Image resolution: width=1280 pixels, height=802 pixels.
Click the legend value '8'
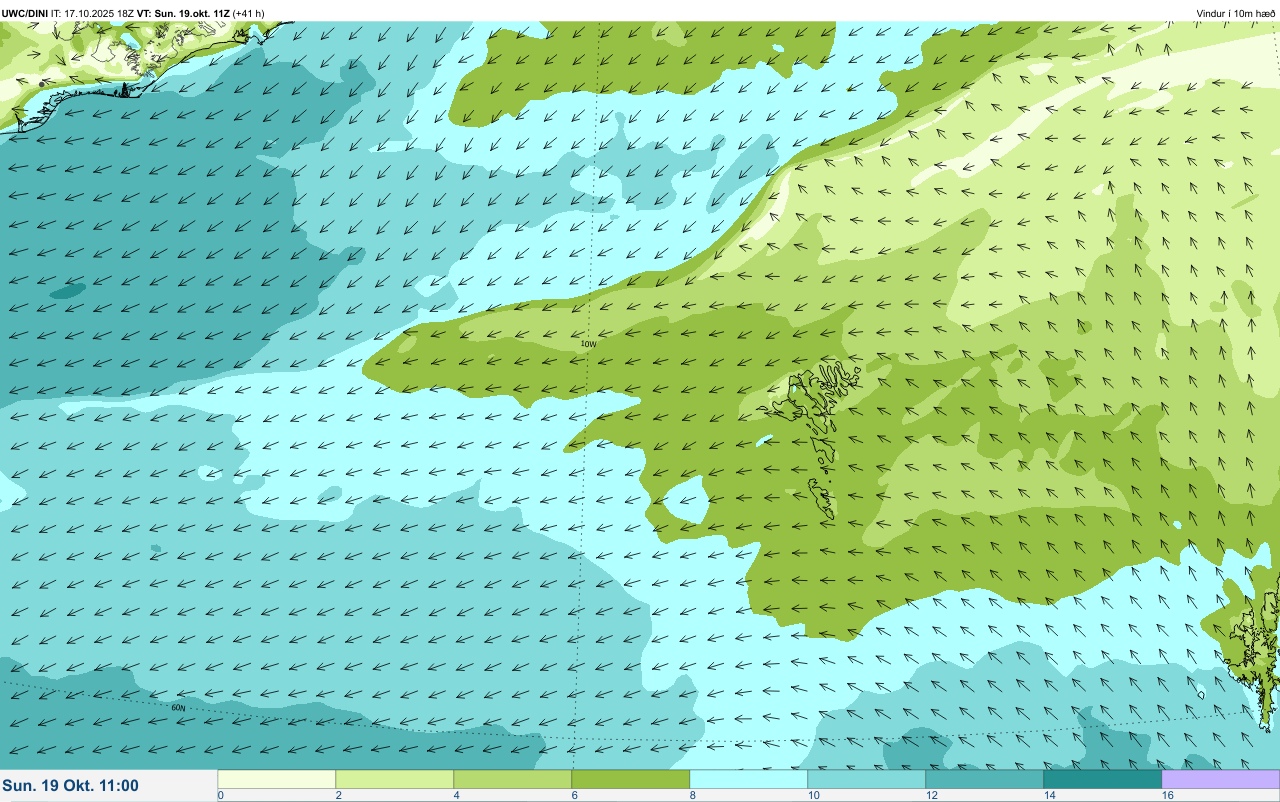click(692, 795)
